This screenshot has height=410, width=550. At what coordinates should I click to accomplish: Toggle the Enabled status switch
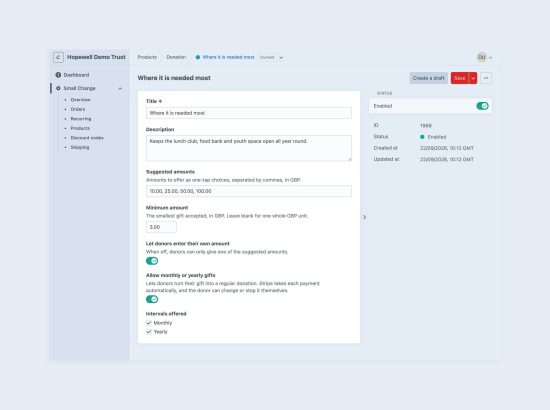click(482, 106)
